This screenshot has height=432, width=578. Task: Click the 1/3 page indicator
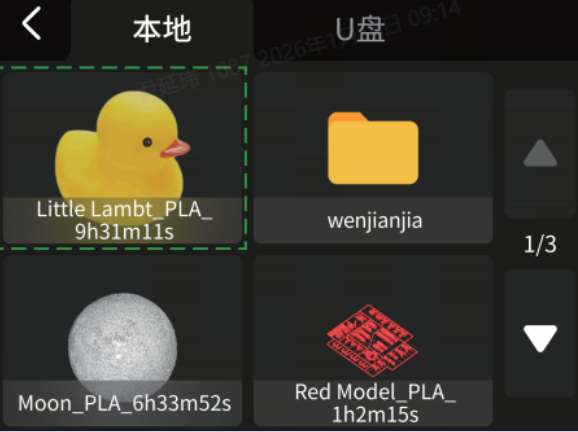pos(540,244)
